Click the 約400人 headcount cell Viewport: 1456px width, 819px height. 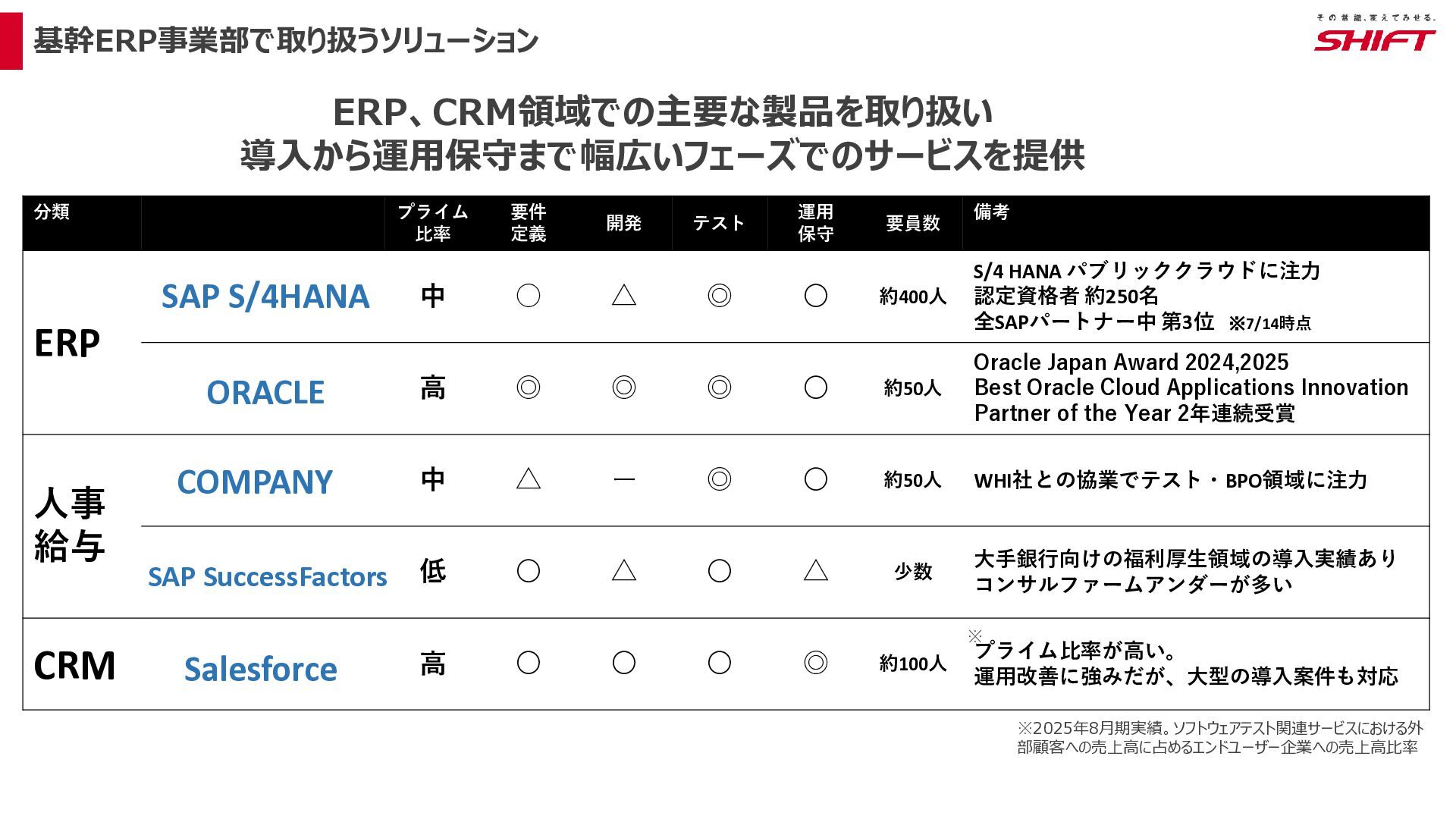coord(913,297)
